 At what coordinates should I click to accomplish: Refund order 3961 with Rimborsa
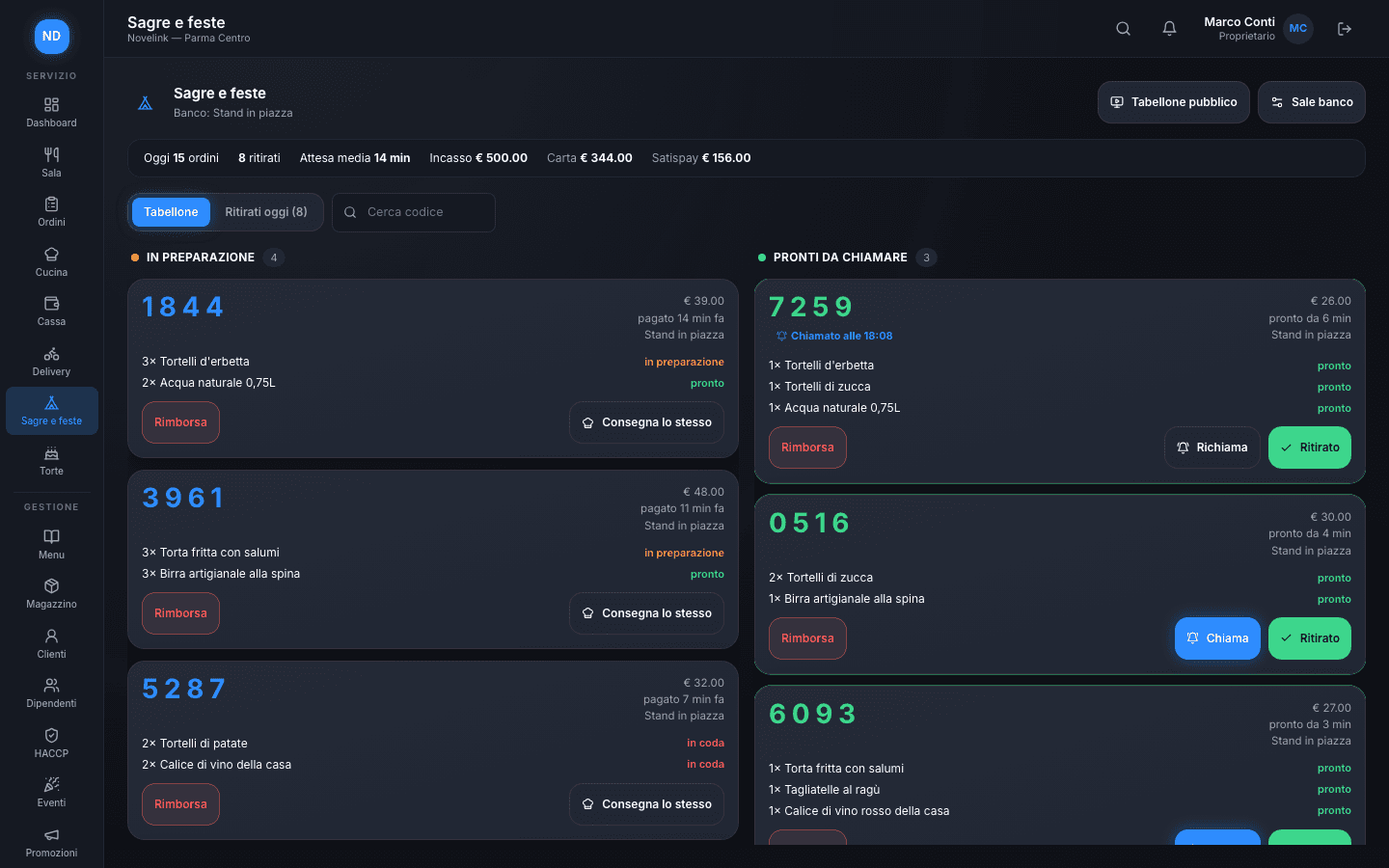[x=180, y=613]
